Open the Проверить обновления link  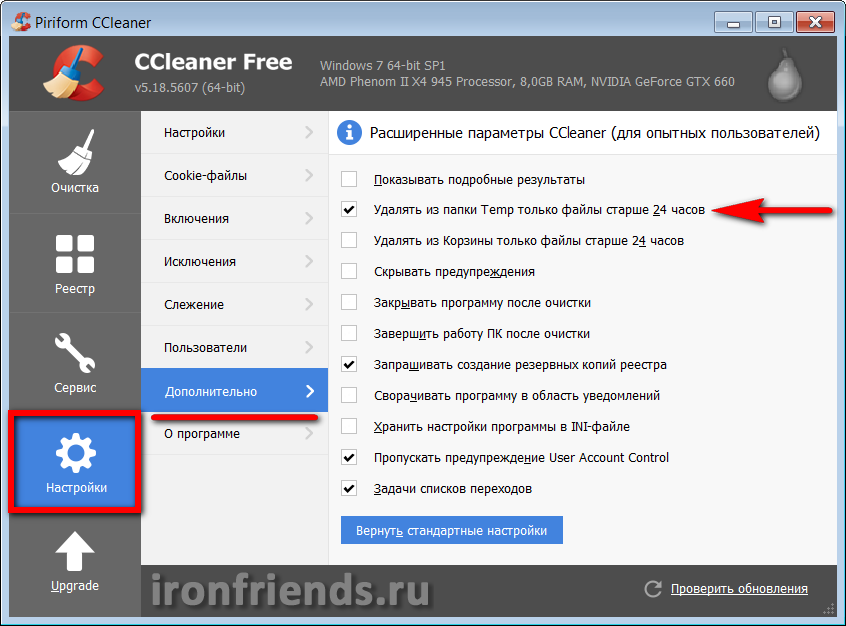739,589
